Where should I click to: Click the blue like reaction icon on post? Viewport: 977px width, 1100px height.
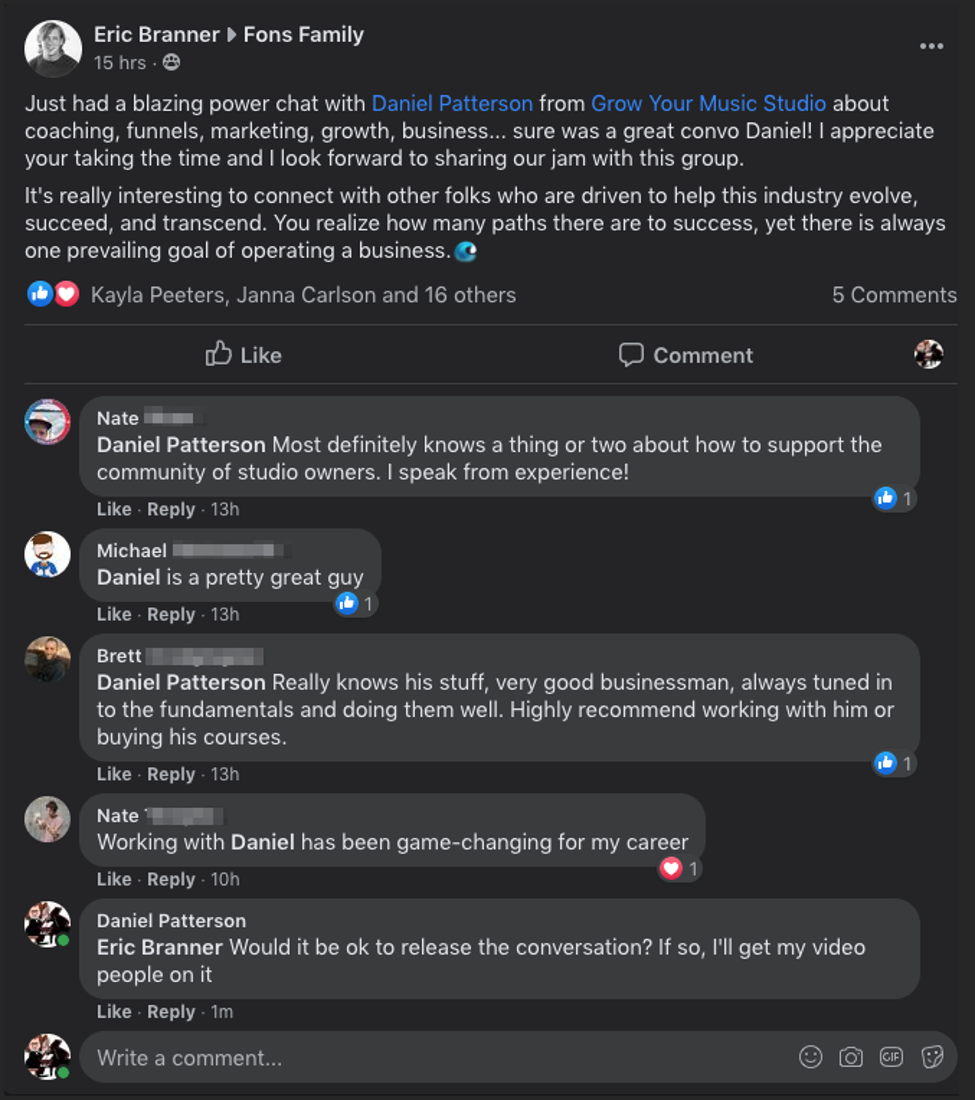(x=40, y=294)
